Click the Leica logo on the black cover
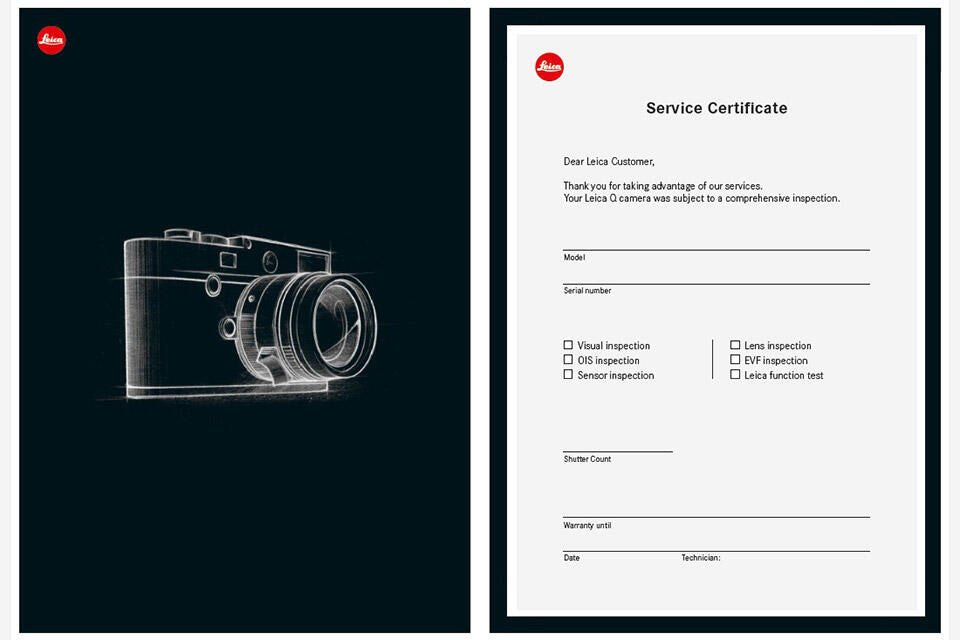This screenshot has height=640, width=960. point(51,40)
